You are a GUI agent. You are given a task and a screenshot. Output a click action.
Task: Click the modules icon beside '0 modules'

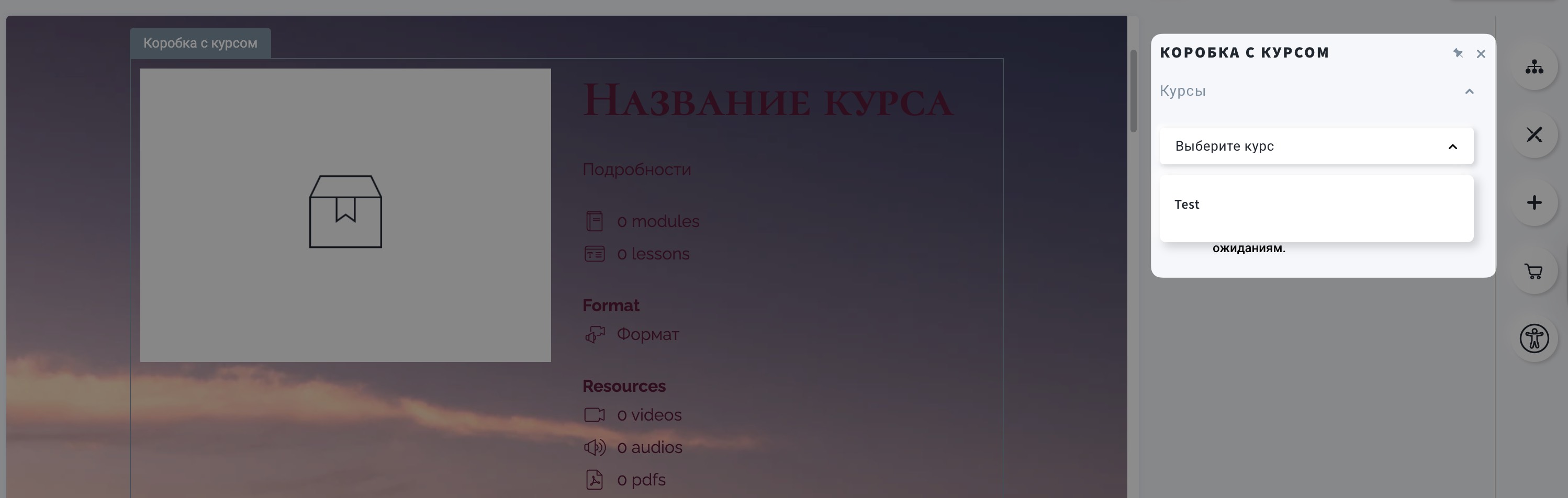(x=595, y=221)
